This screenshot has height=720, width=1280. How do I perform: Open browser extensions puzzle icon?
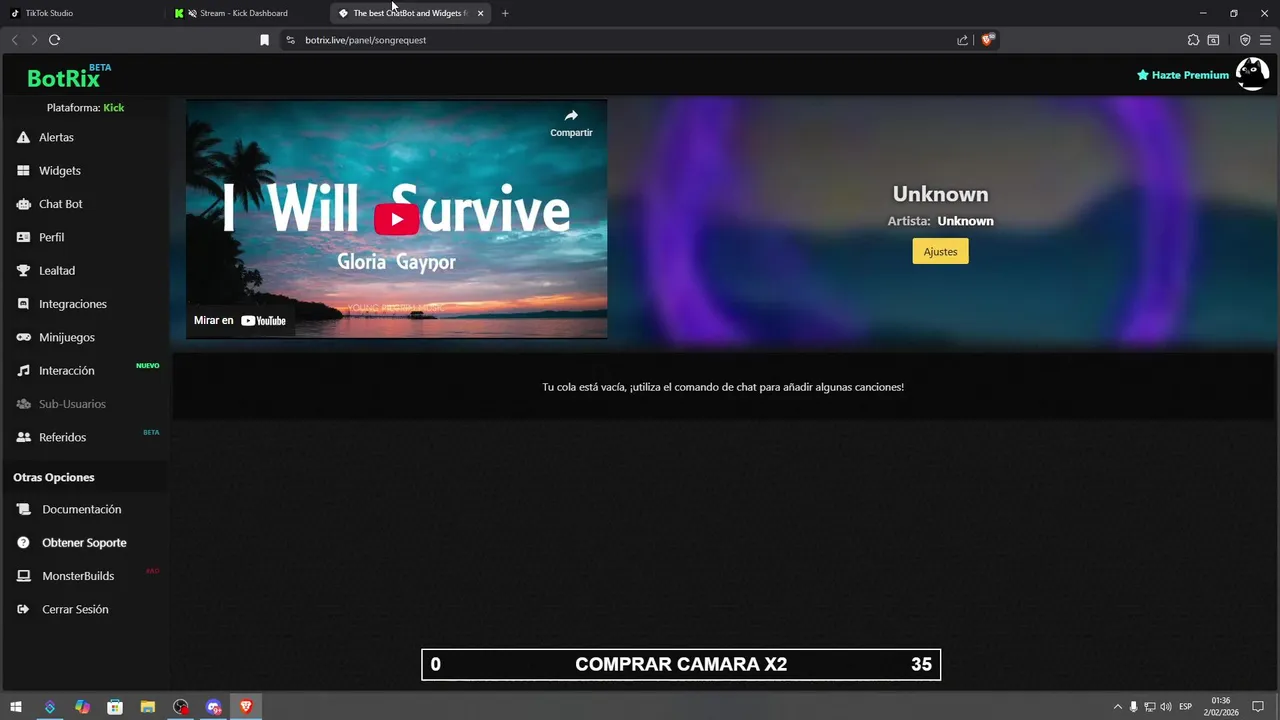(1193, 40)
